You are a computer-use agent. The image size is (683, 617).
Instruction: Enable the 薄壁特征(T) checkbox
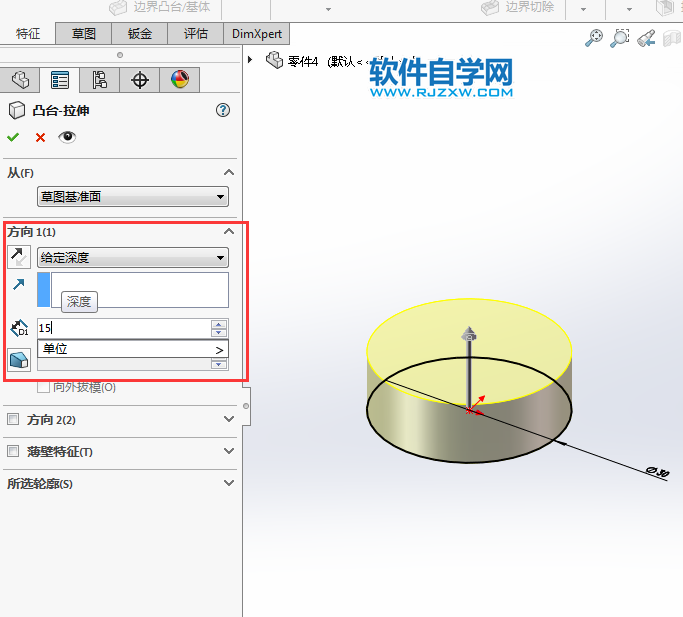pyautogui.click(x=13, y=451)
